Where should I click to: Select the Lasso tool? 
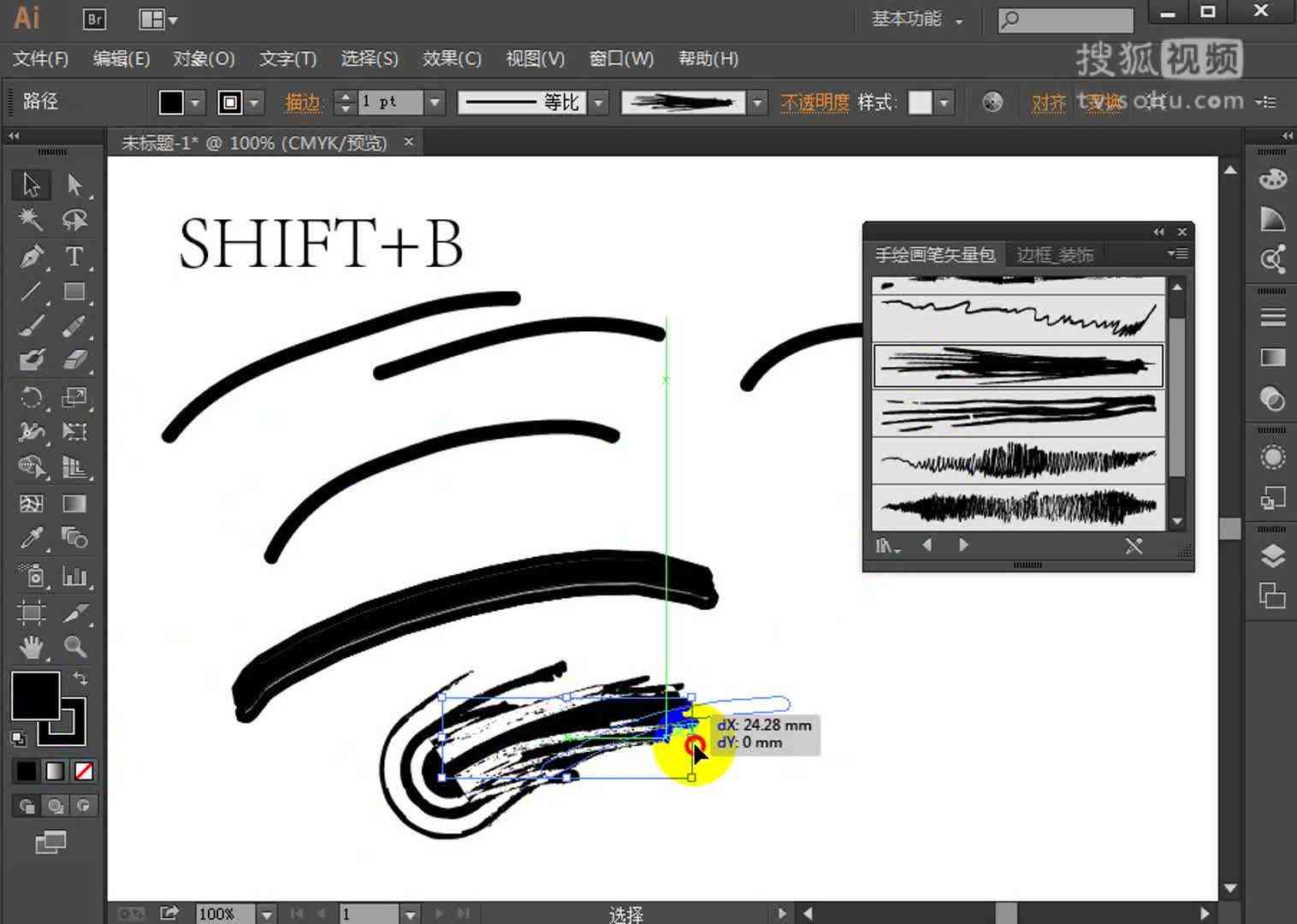(x=74, y=220)
